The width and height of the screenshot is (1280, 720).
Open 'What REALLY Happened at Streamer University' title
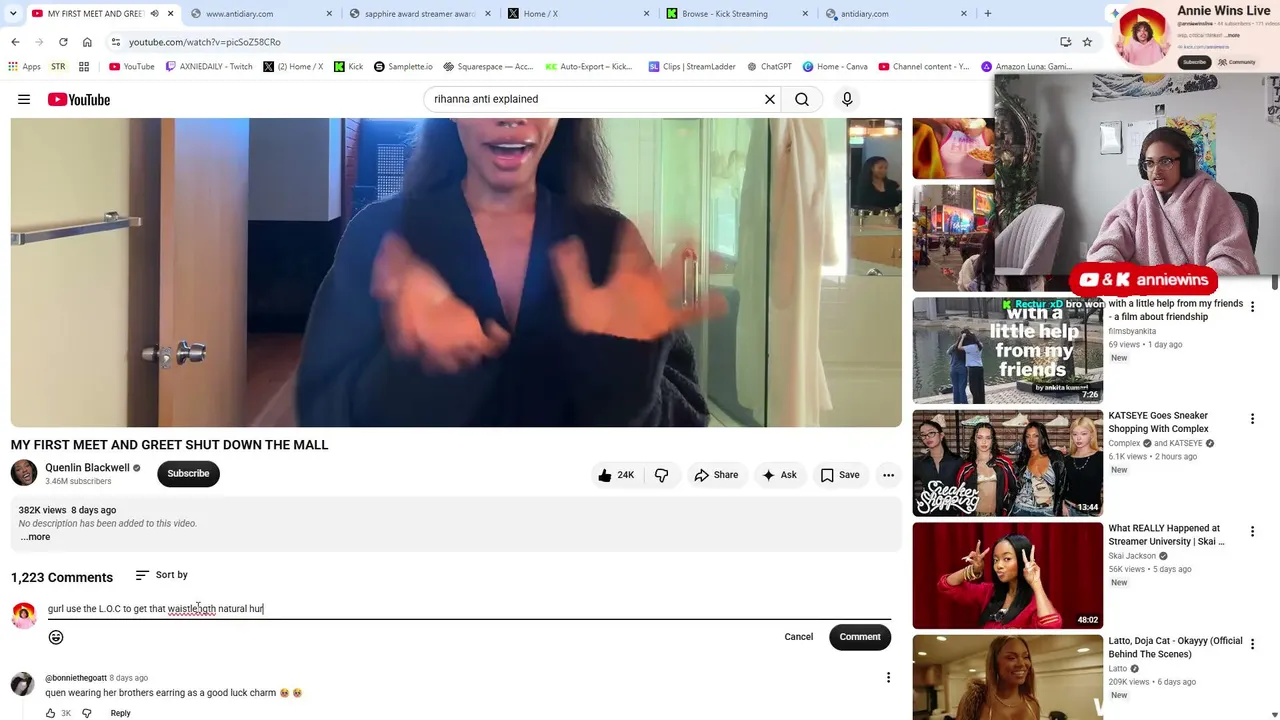[1166, 535]
